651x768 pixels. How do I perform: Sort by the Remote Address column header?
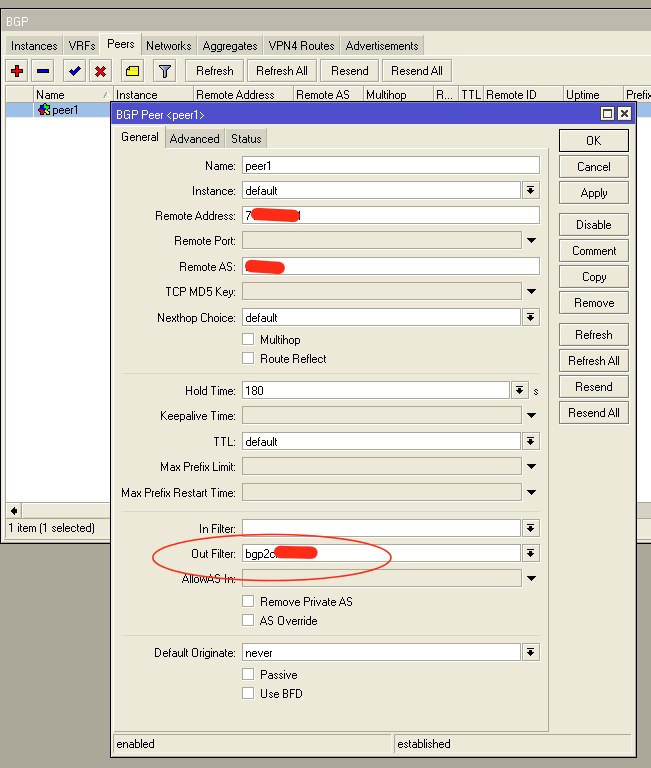[x=243, y=95]
